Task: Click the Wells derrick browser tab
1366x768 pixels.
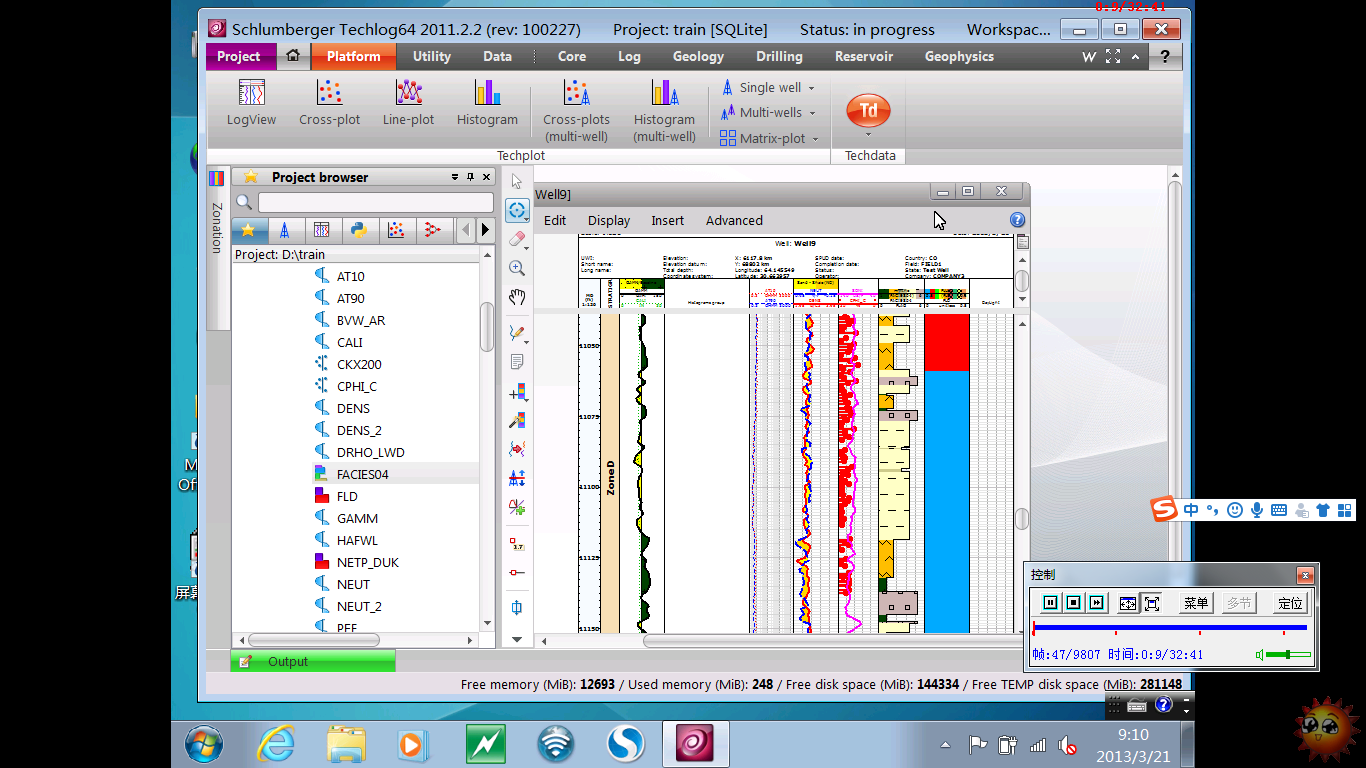Action: pyautogui.click(x=285, y=230)
